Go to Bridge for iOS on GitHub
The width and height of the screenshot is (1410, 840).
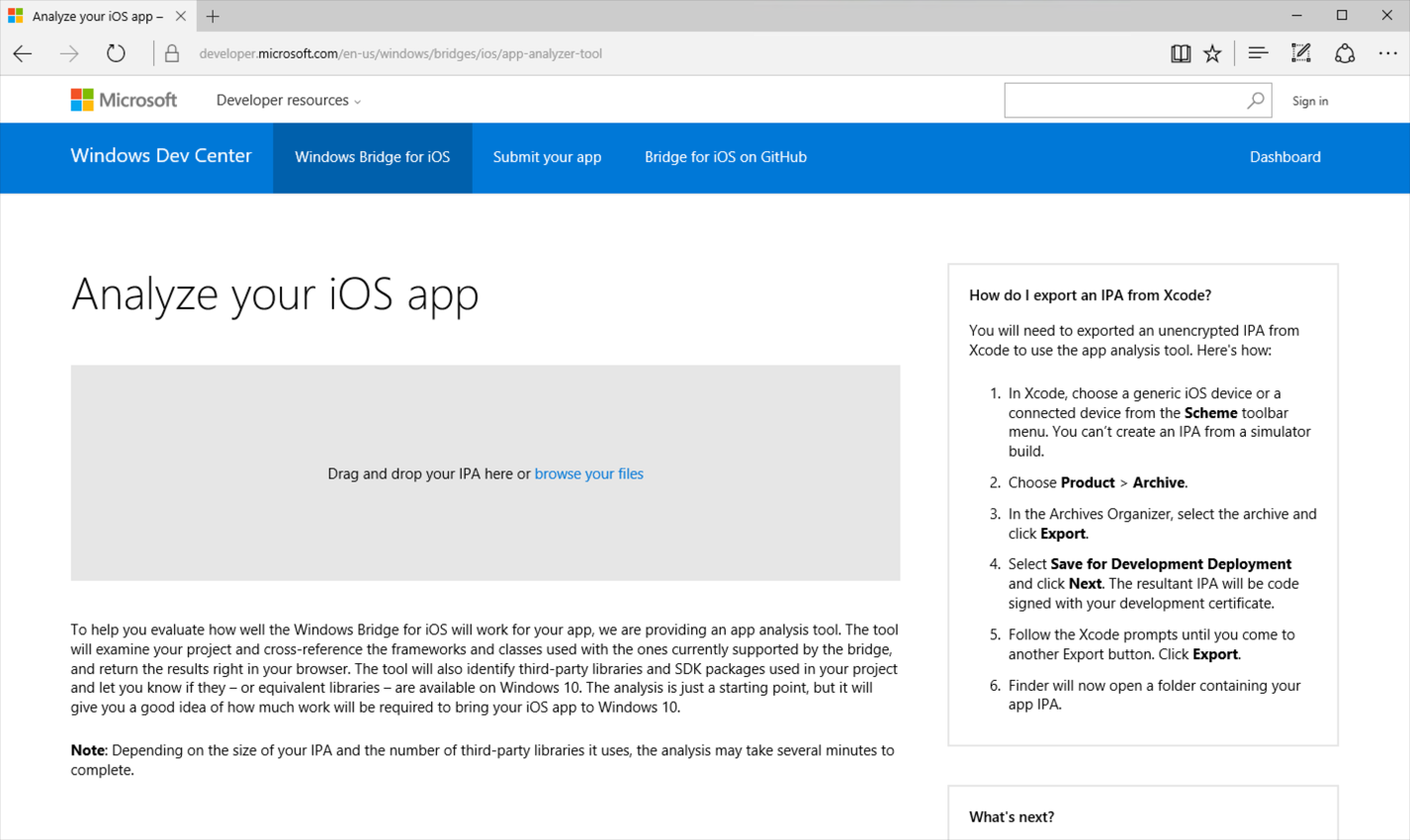(726, 157)
